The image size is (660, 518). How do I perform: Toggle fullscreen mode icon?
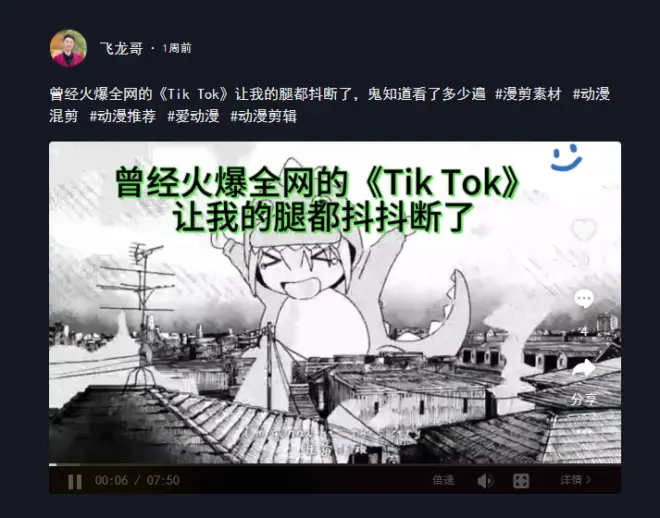(x=521, y=481)
